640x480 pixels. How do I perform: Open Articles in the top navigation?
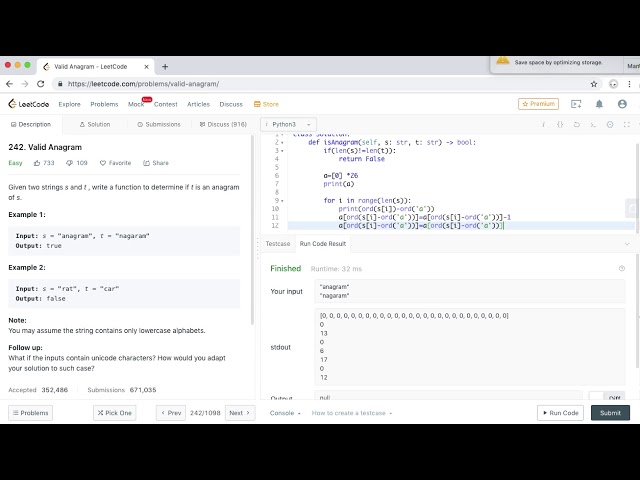(x=198, y=104)
